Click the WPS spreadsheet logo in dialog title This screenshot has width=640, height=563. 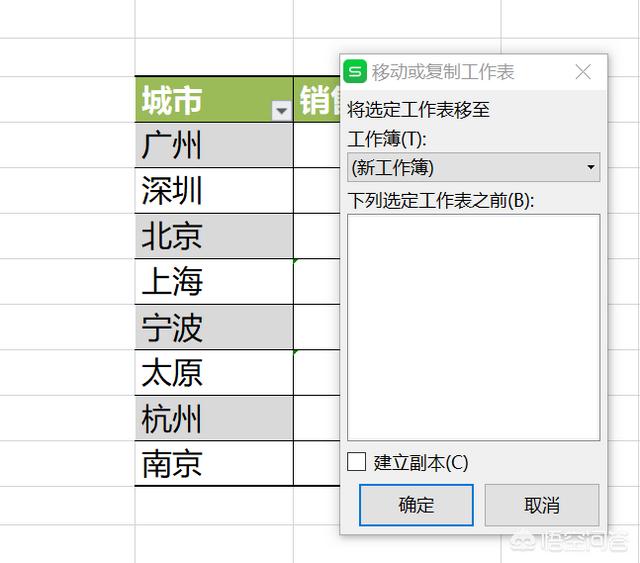(x=355, y=71)
